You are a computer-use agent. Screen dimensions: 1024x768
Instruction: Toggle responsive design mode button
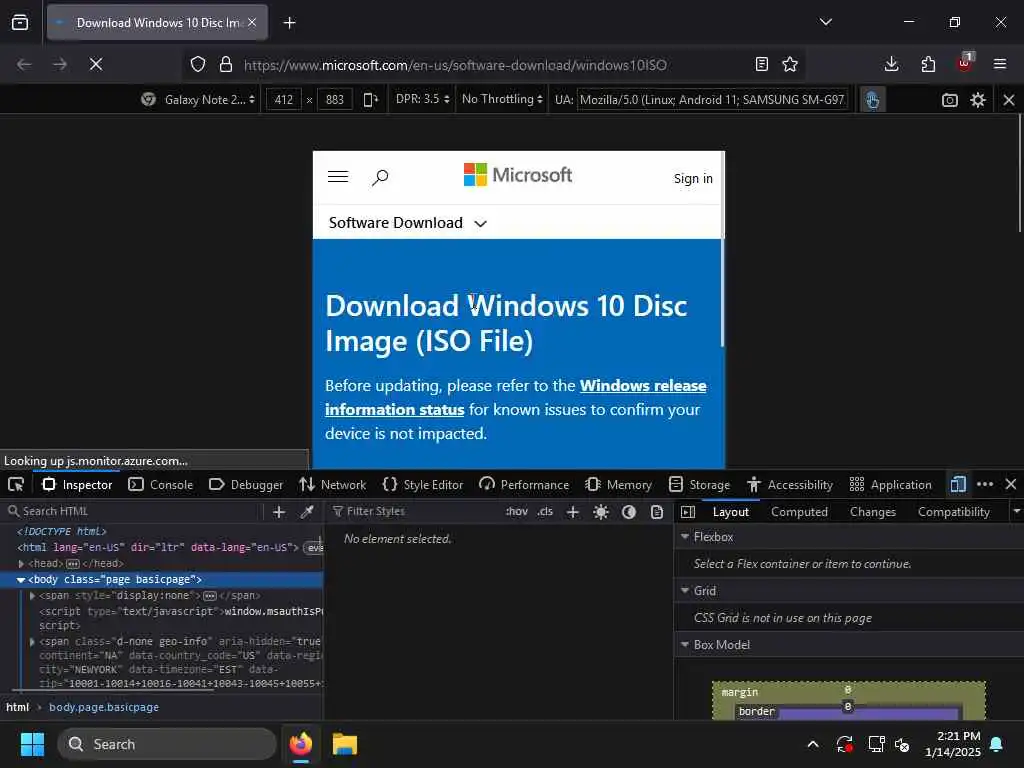tap(957, 485)
